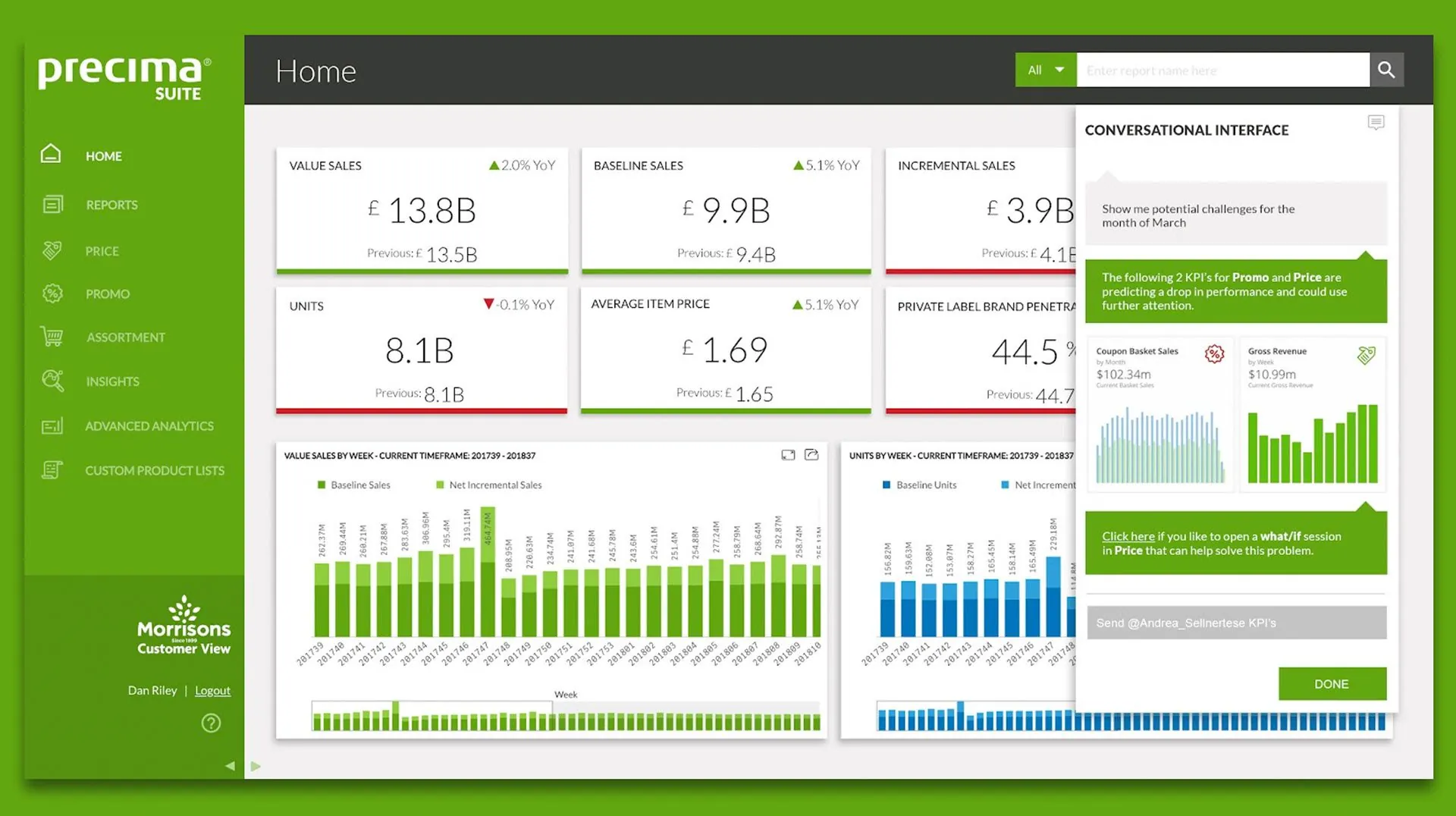Select the Baseline Sales KPI card

(726, 210)
